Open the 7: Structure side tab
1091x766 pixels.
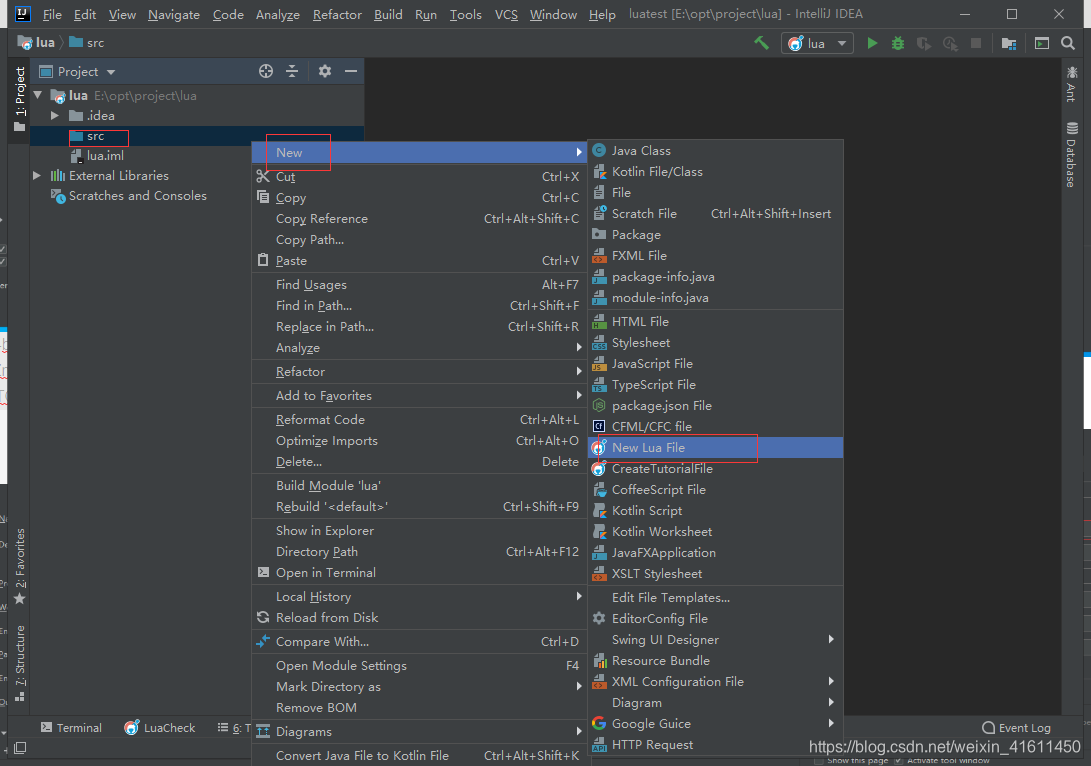coord(19,662)
